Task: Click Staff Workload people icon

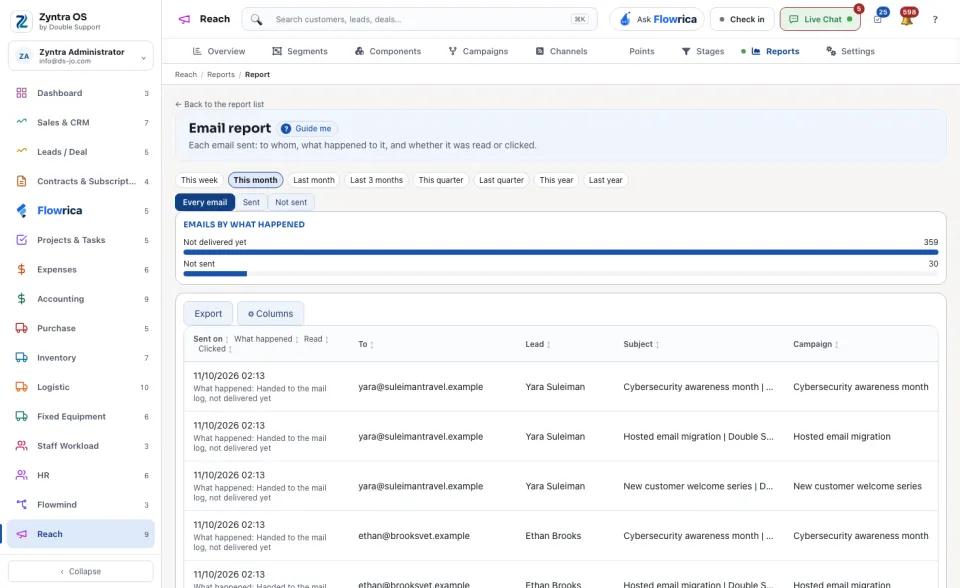Action: pyautogui.click(x=21, y=446)
